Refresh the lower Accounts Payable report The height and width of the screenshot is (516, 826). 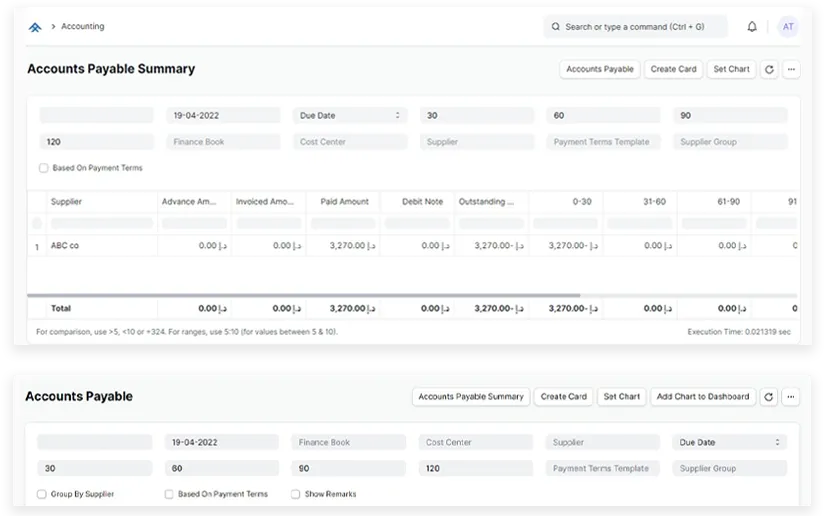point(769,397)
